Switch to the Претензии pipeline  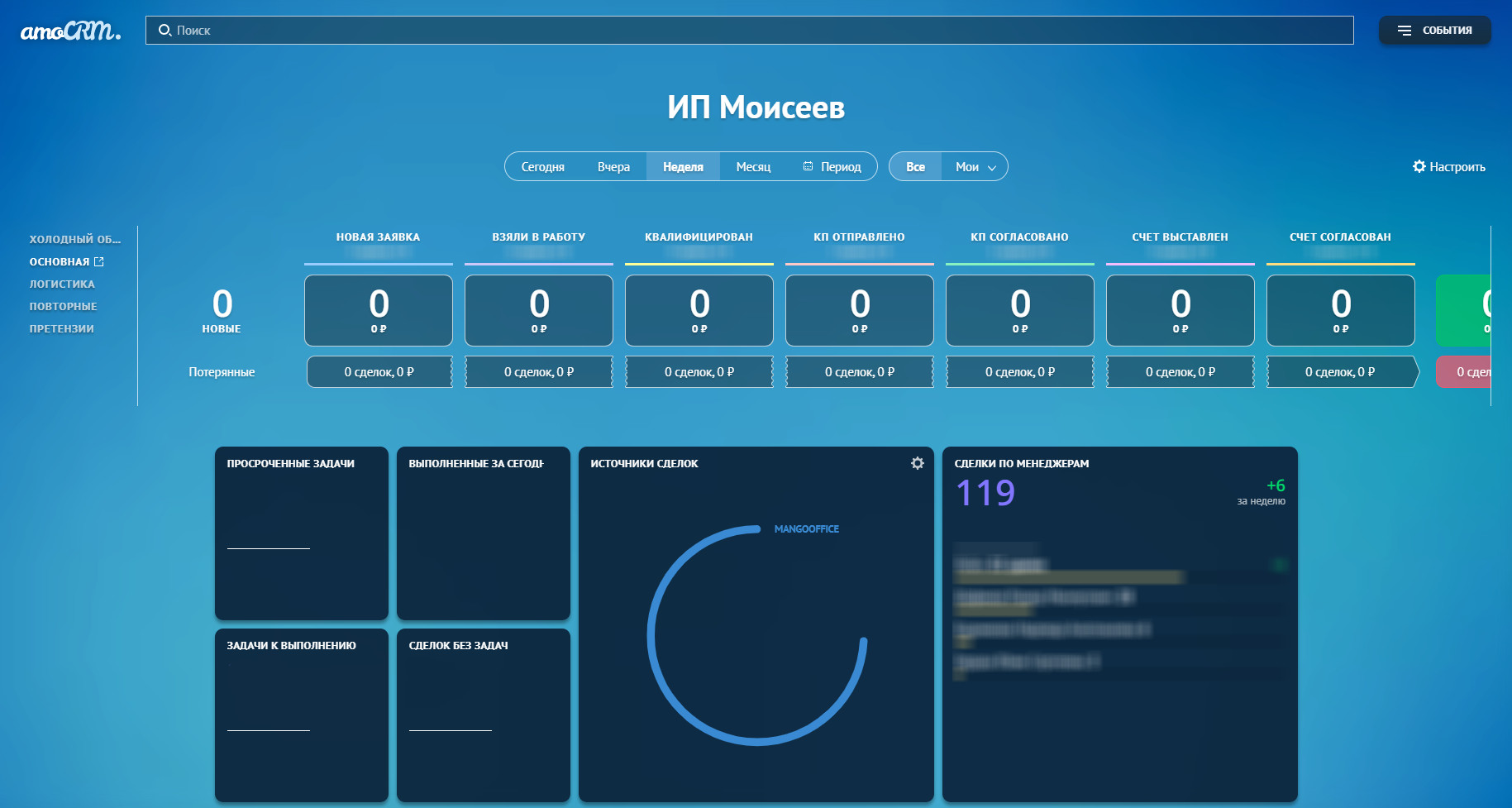(61, 328)
